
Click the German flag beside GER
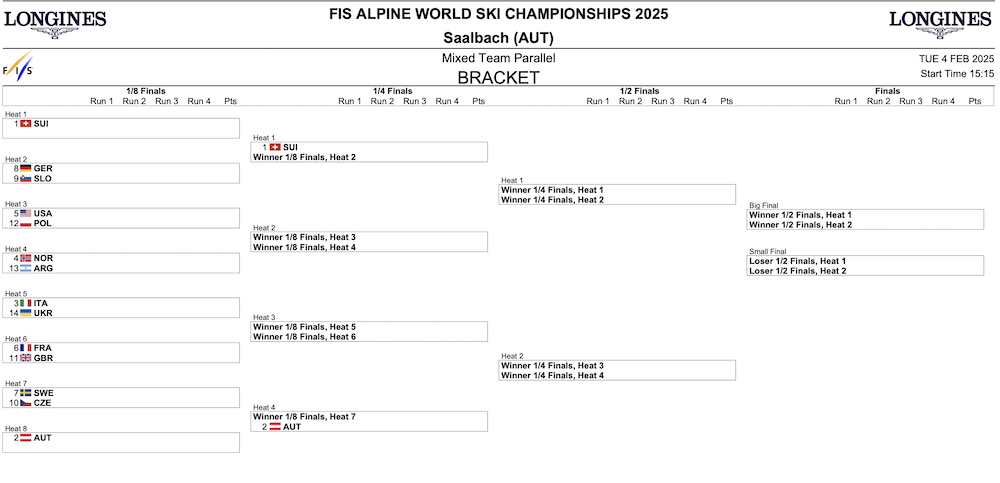26,168
